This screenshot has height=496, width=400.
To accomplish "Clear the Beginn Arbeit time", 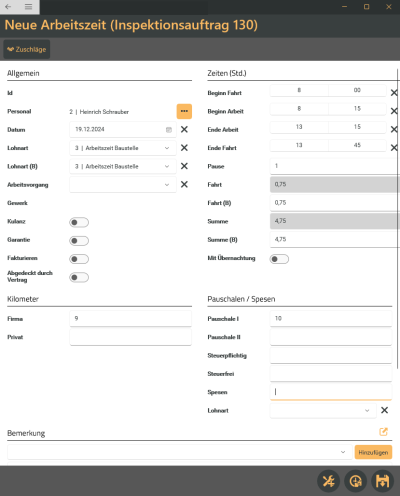I will (x=394, y=111).
